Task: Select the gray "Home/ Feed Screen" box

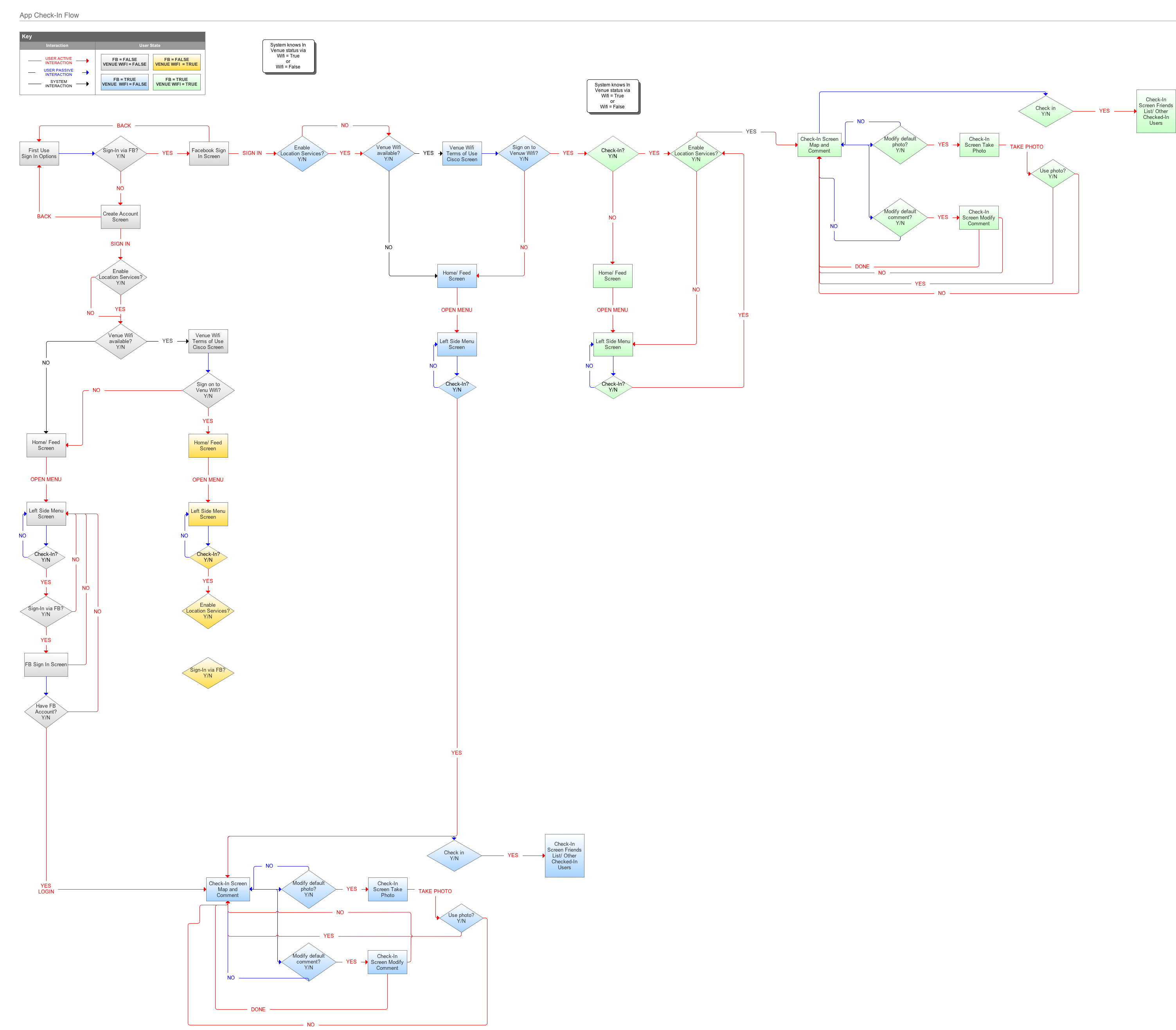Action: (46, 446)
